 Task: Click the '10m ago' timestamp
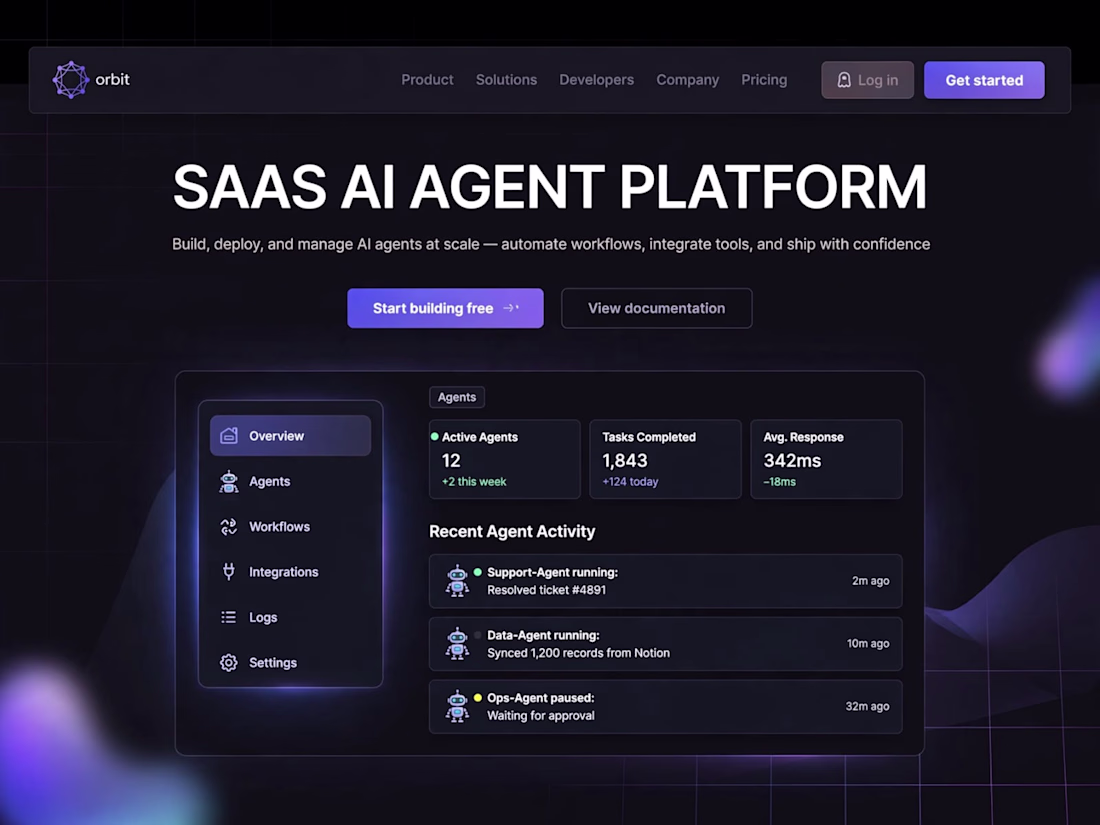click(868, 643)
